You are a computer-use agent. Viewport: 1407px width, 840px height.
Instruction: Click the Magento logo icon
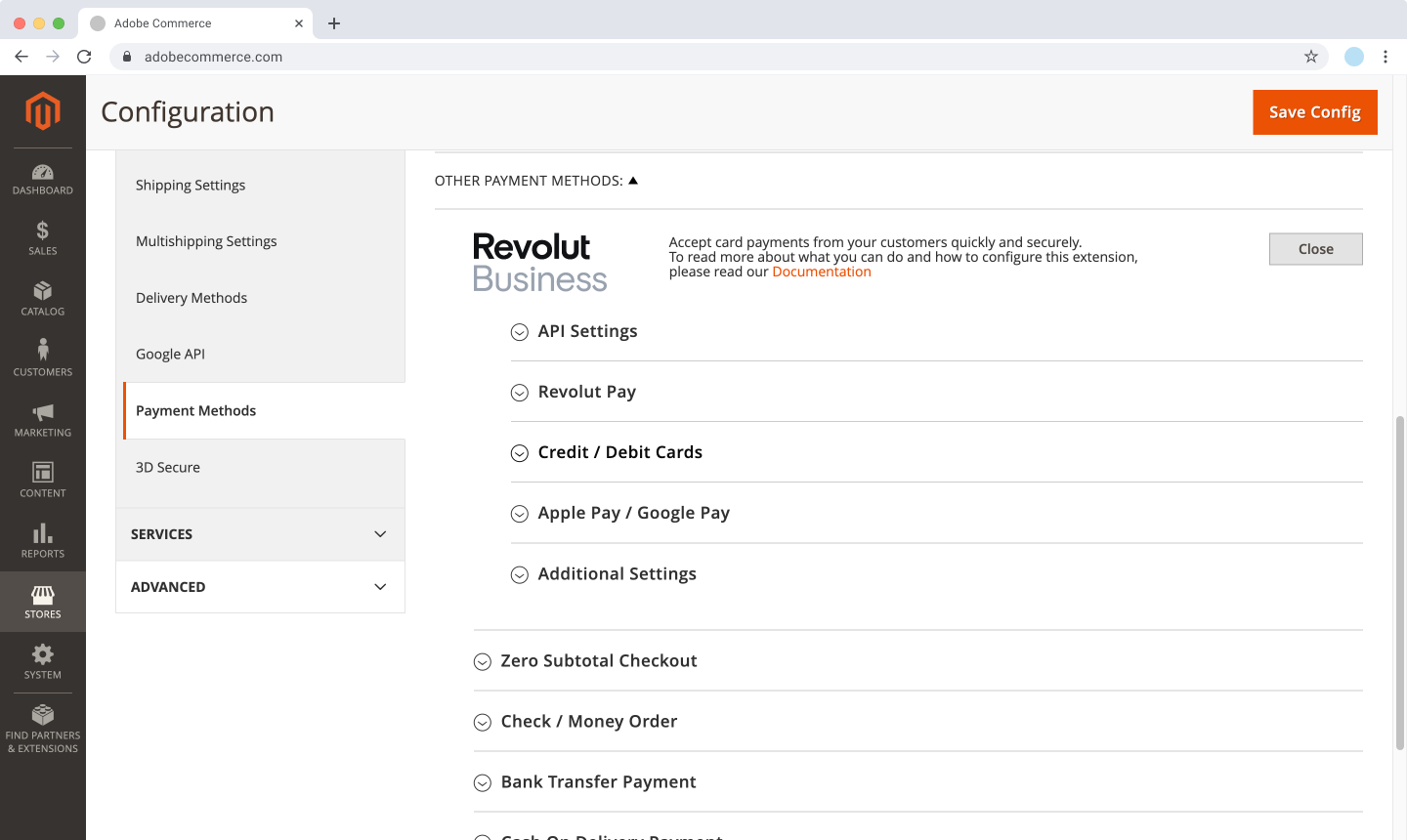tap(43, 111)
